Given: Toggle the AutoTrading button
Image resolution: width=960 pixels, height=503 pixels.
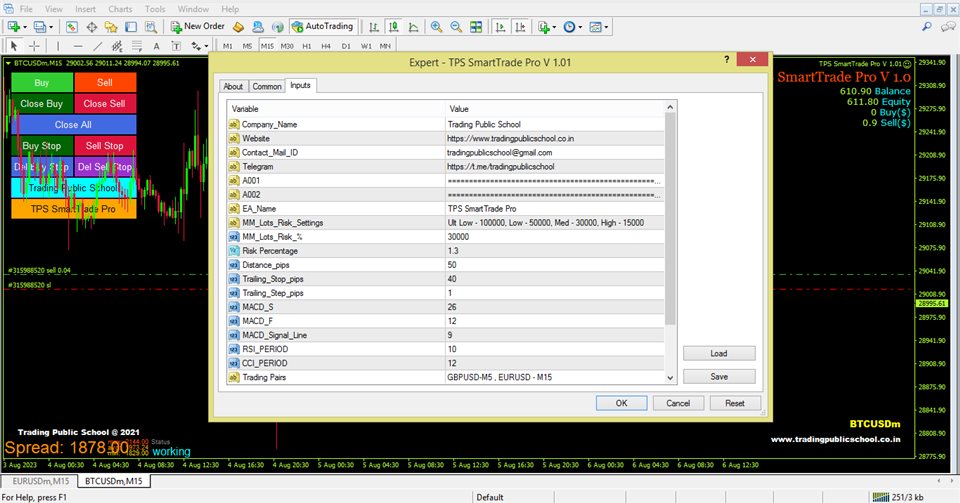Looking at the screenshot, I should [x=323, y=26].
